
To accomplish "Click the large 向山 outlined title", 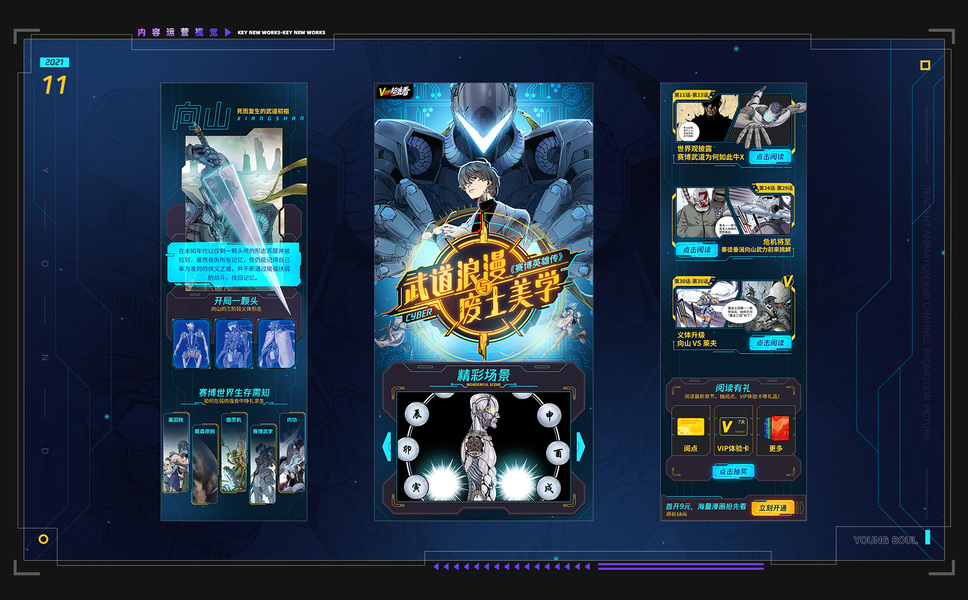I will pyautogui.click(x=201, y=116).
